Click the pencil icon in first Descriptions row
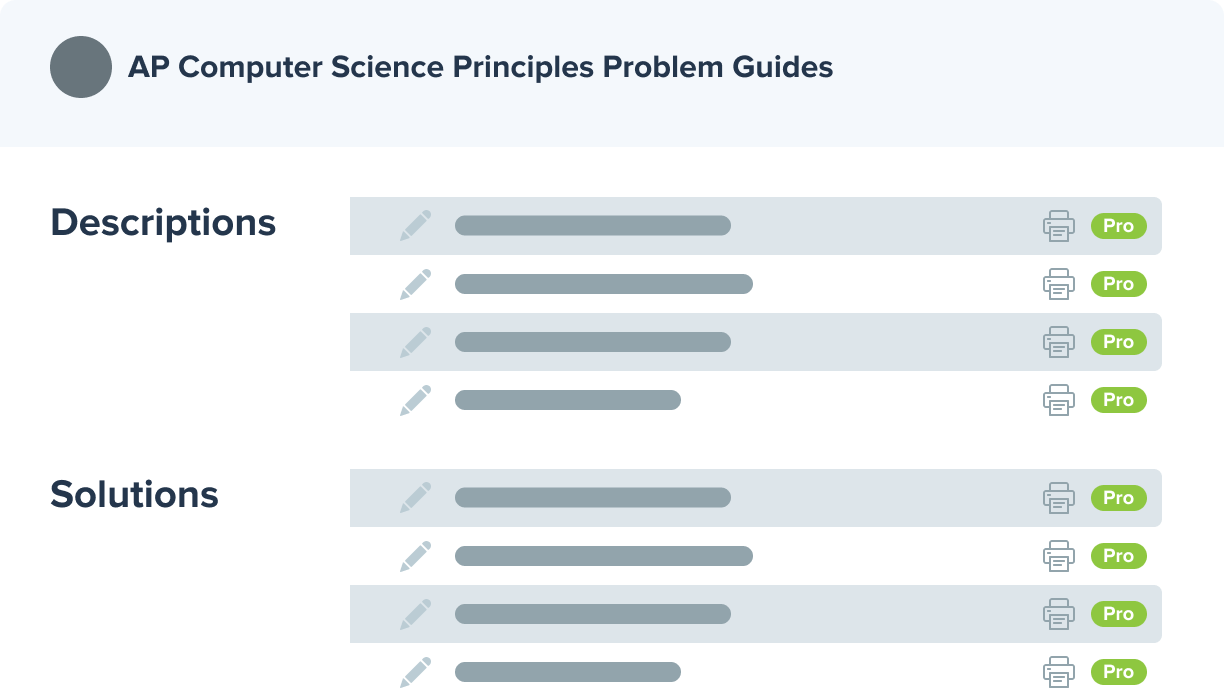This screenshot has height=691, width=1224. click(x=416, y=226)
